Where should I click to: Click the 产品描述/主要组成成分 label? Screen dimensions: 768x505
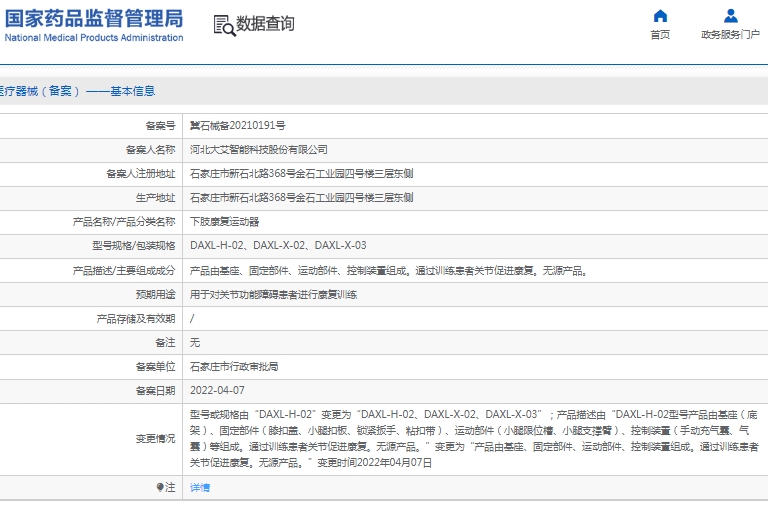coord(124,270)
